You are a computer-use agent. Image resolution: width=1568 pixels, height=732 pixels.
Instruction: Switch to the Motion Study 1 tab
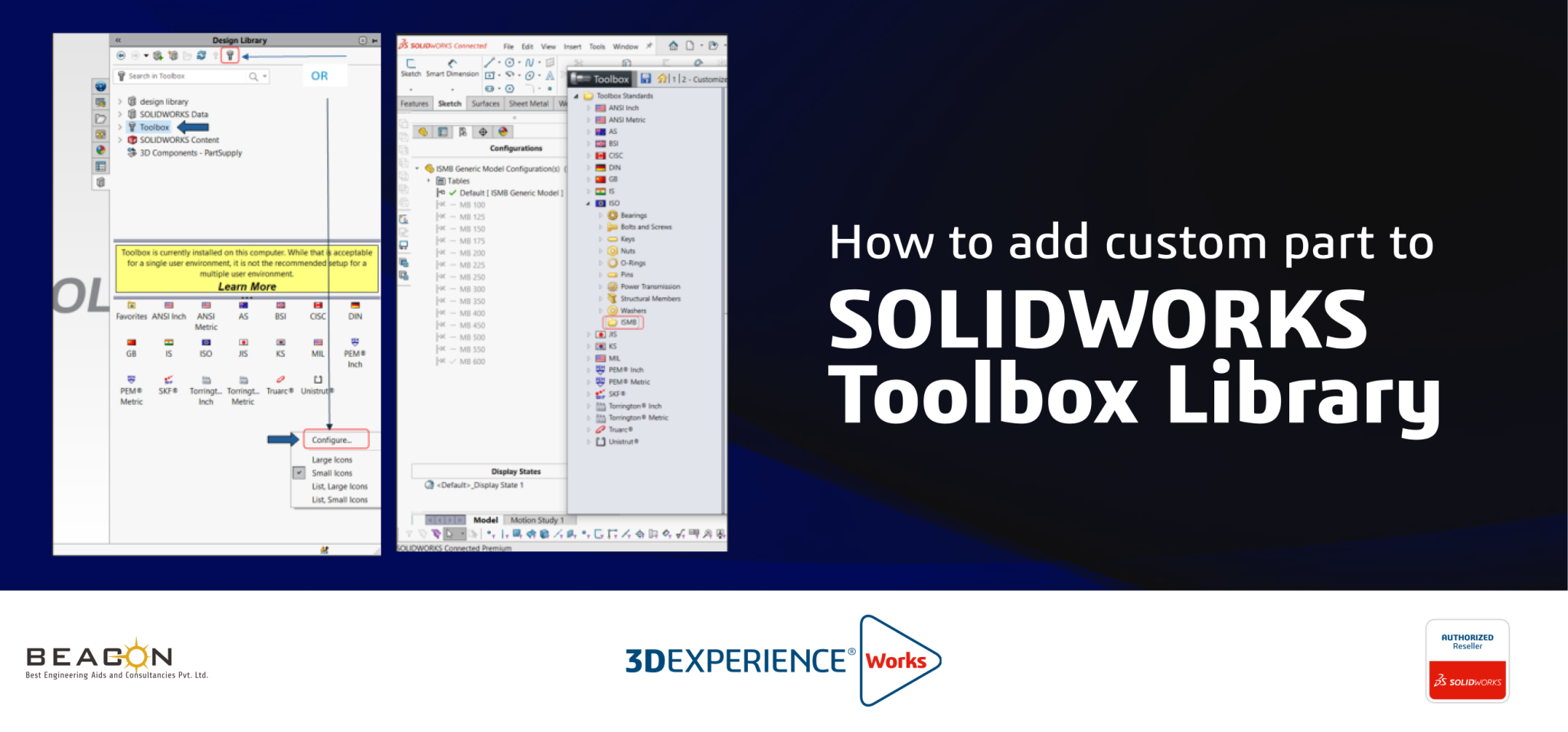click(x=537, y=520)
